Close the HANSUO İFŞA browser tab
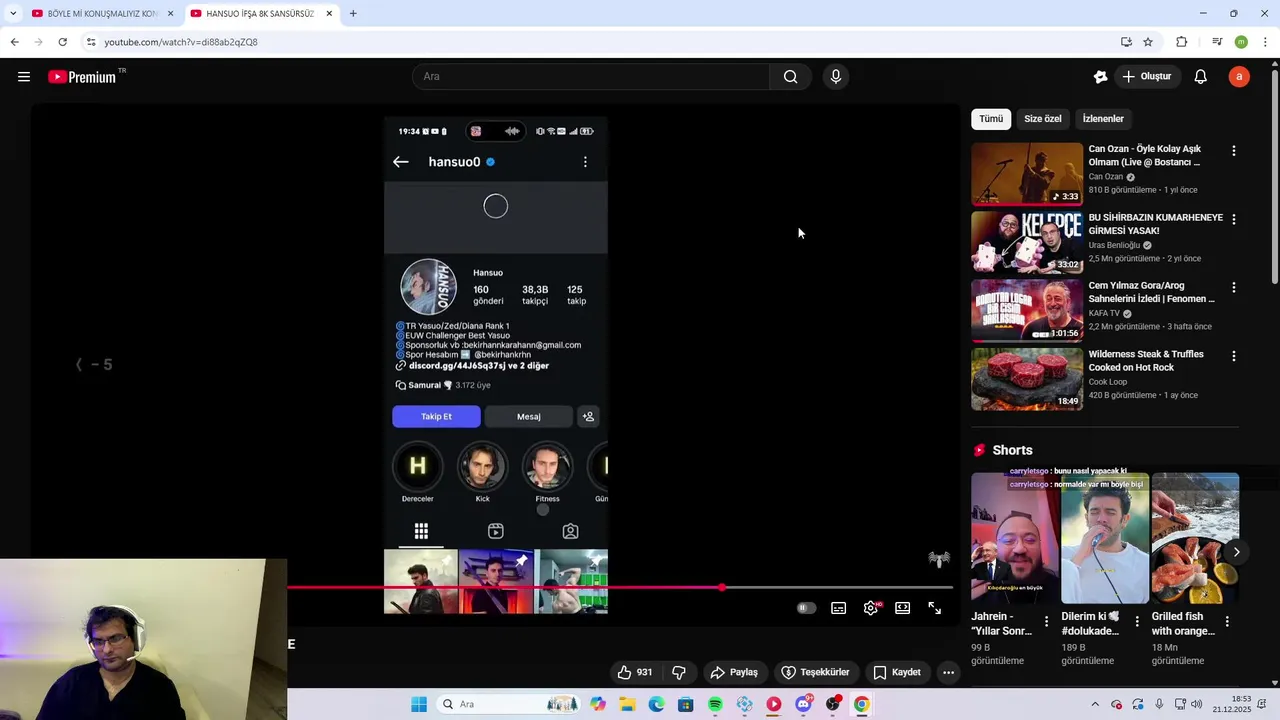The width and height of the screenshot is (1280, 720). coord(329,14)
